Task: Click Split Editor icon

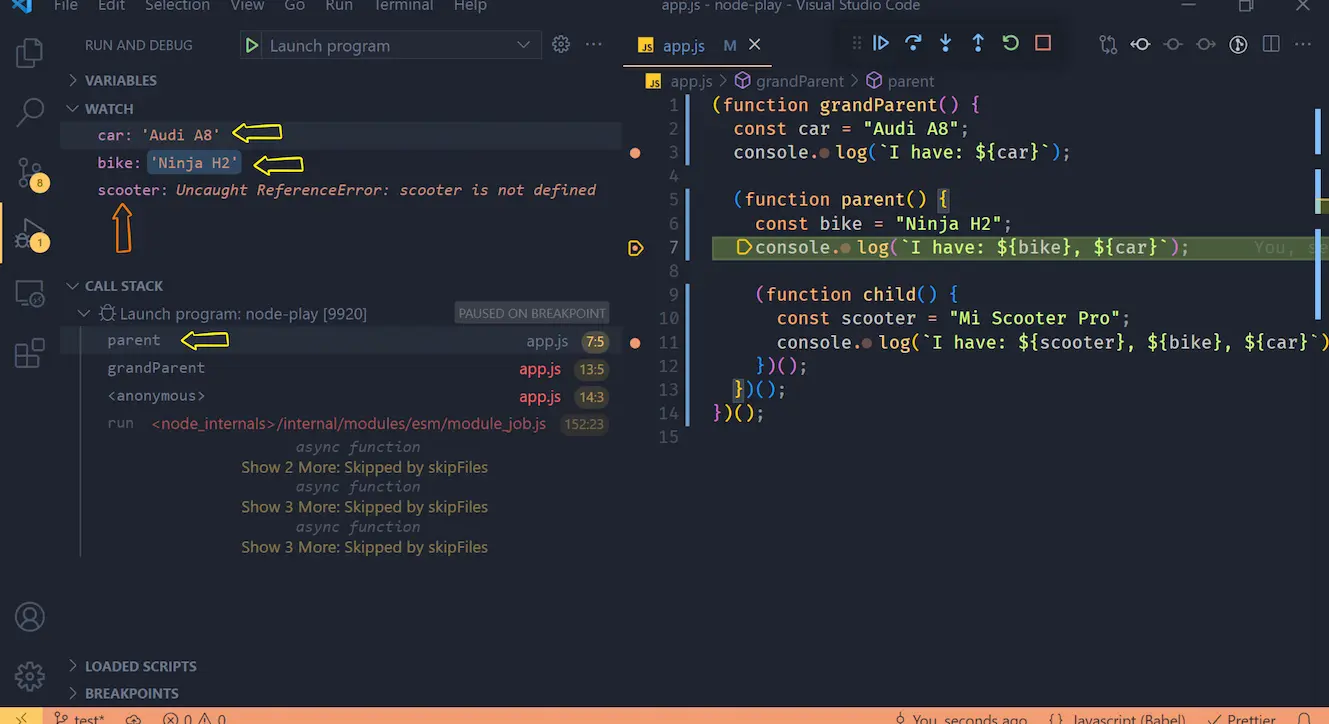Action: click(1271, 44)
